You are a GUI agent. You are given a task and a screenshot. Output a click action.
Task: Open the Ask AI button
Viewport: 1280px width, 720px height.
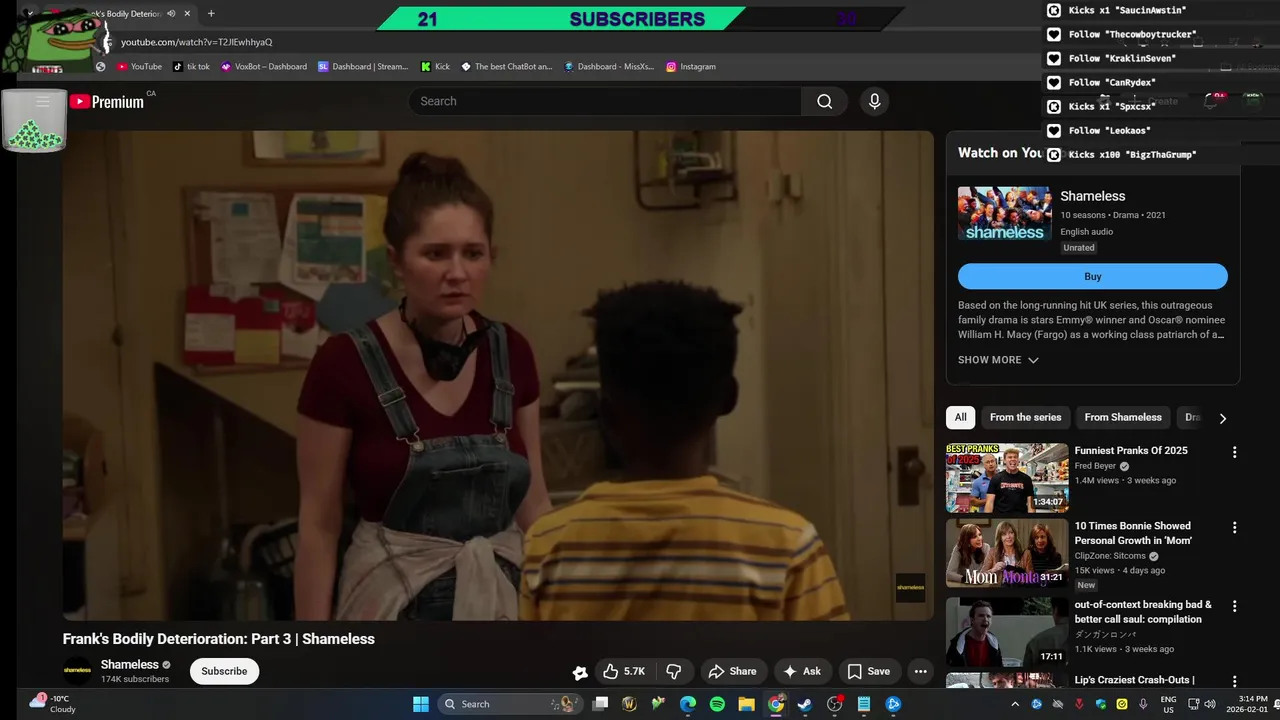tap(803, 671)
